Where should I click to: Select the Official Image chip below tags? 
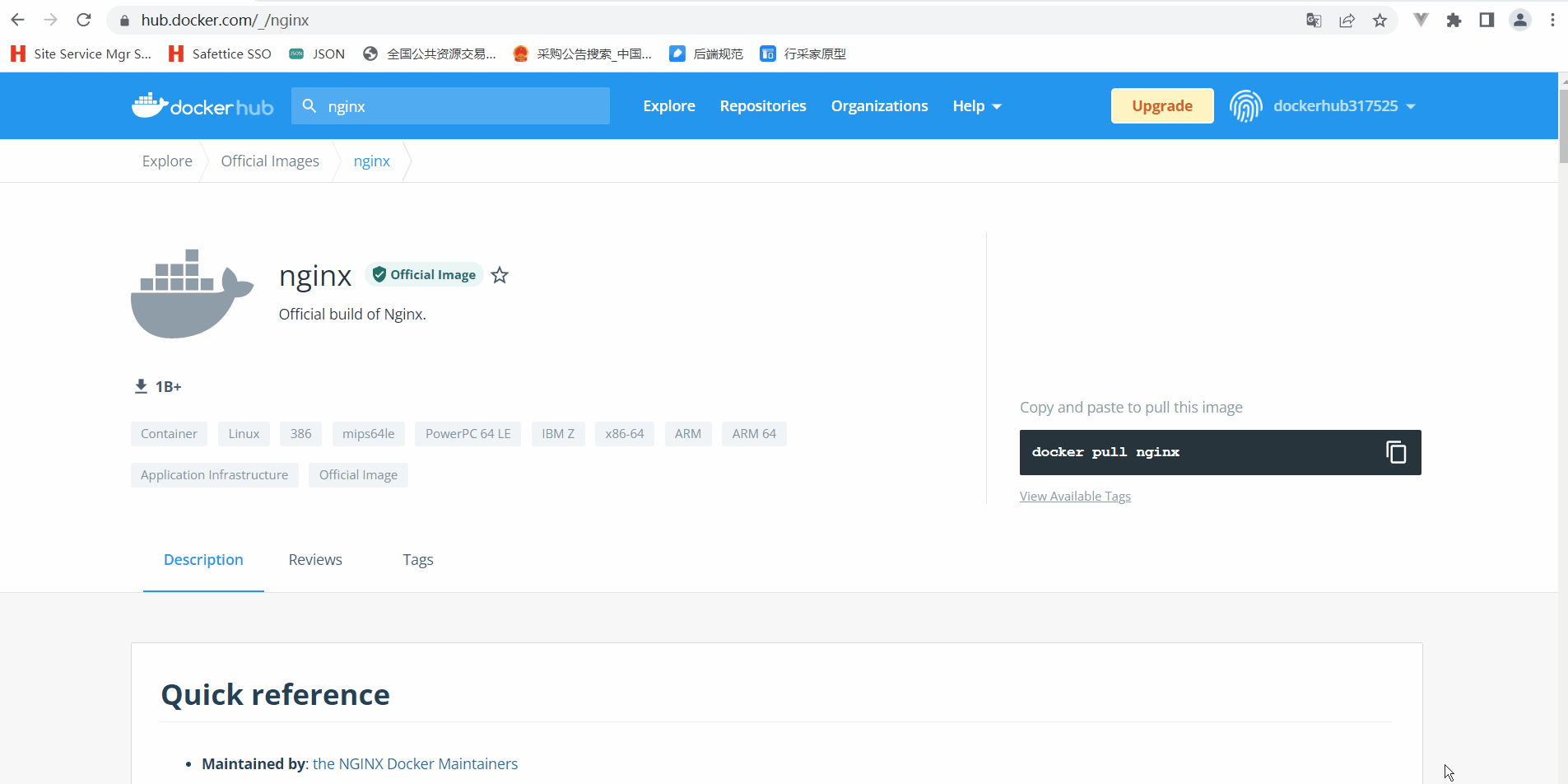pos(358,475)
